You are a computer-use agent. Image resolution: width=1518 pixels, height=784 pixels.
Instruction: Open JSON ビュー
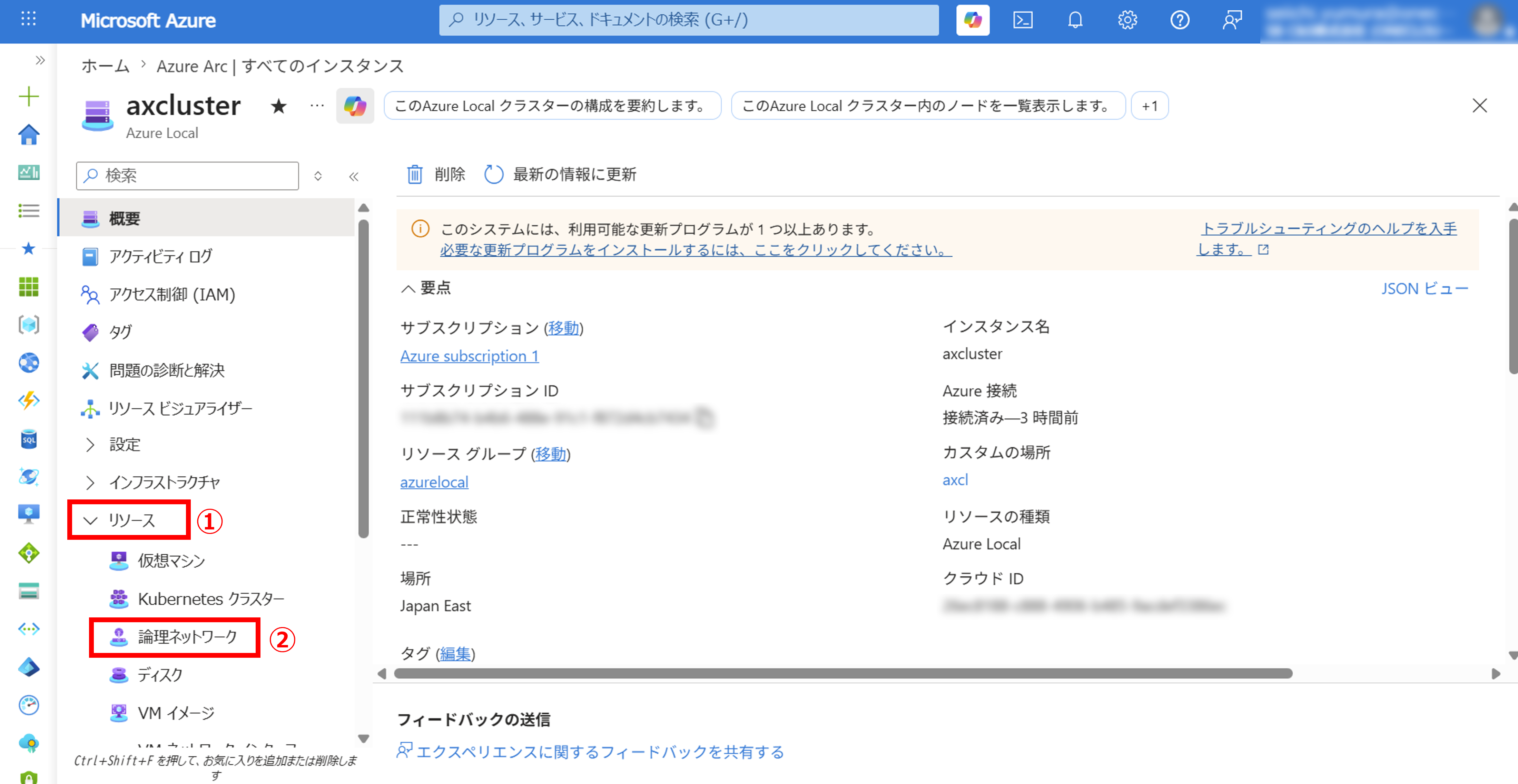pos(1424,289)
